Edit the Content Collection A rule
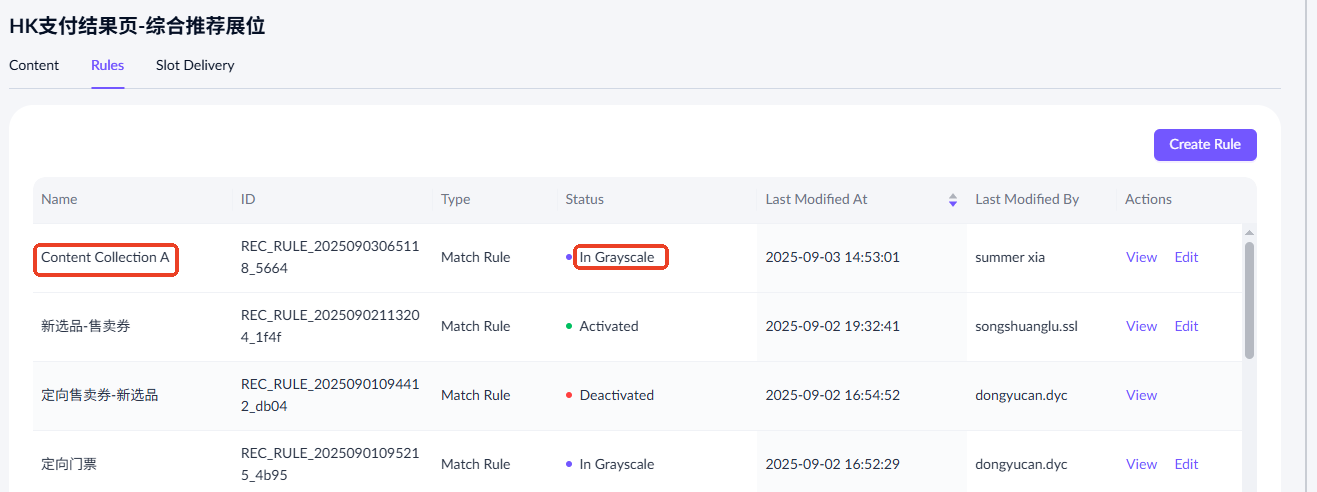The height and width of the screenshot is (492, 1317). [1186, 258]
